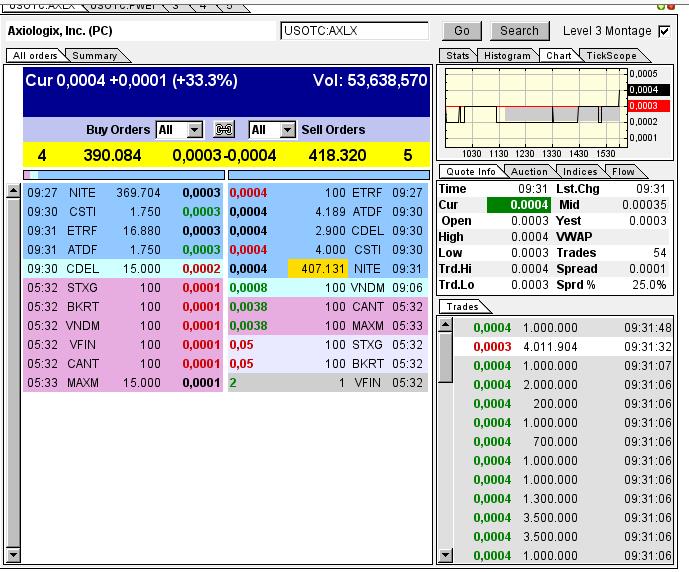This screenshot has height=572, width=689.
Task: Open the Flow tab
Action: point(623,172)
